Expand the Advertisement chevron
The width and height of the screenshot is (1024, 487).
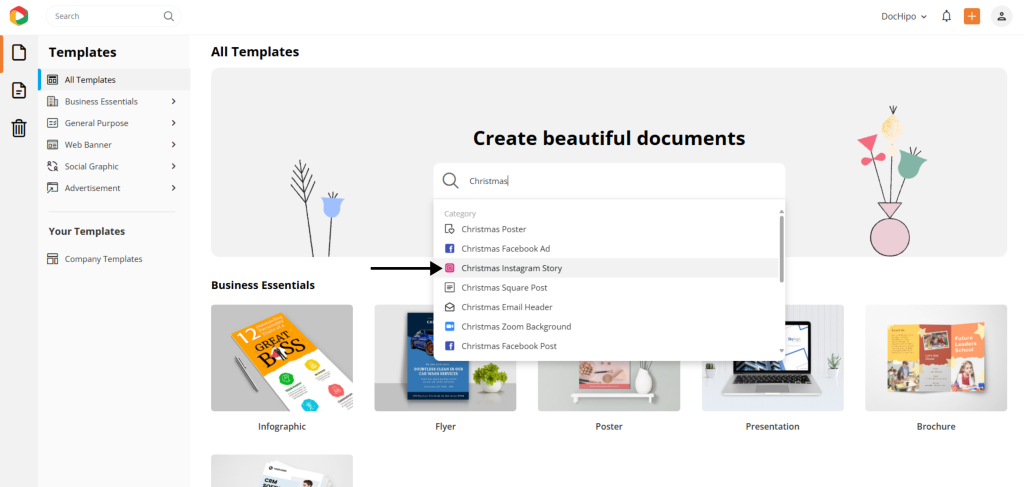pyautogui.click(x=174, y=188)
